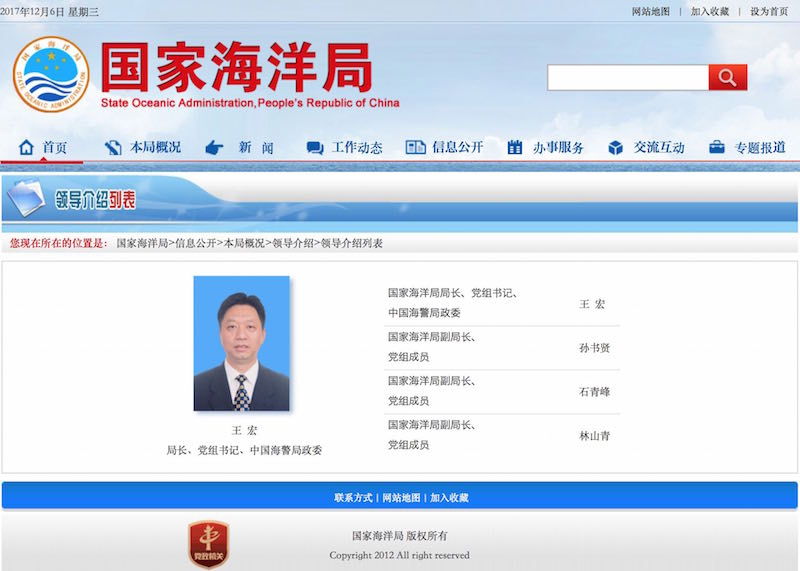The height and width of the screenshot is (571, 800).
Task: Click the house icon beside 首页
Action: coord(26,147)
